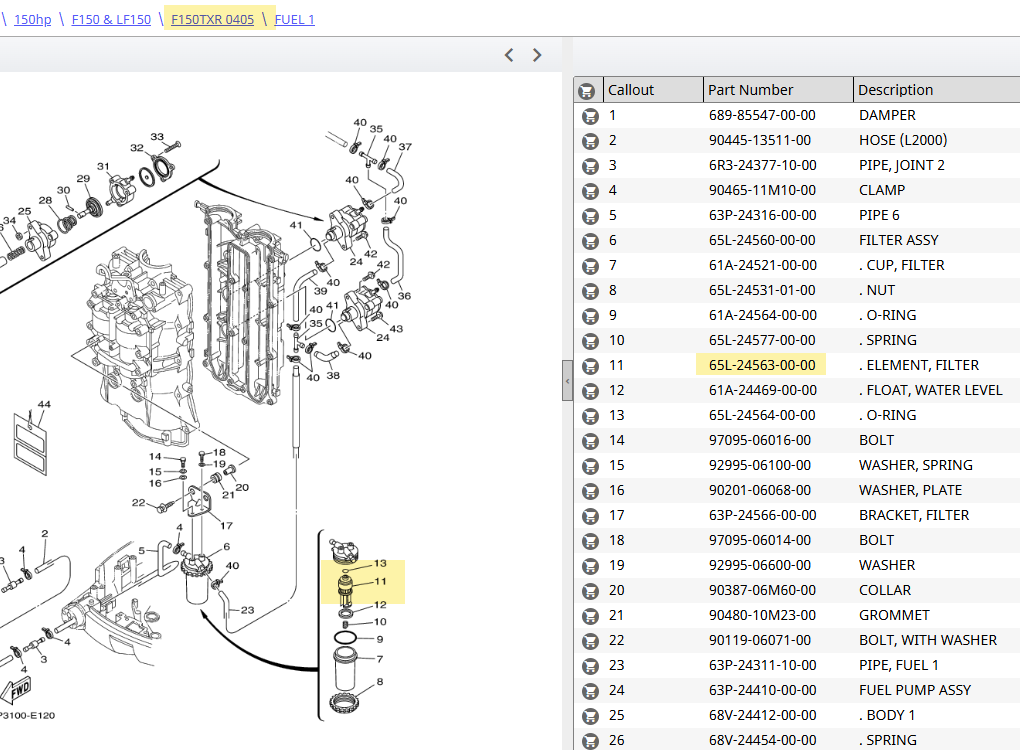Click callout 13 in filter diagram
Image resolution: width=1020 pixels, height=750 pixels.
point(381,563)
